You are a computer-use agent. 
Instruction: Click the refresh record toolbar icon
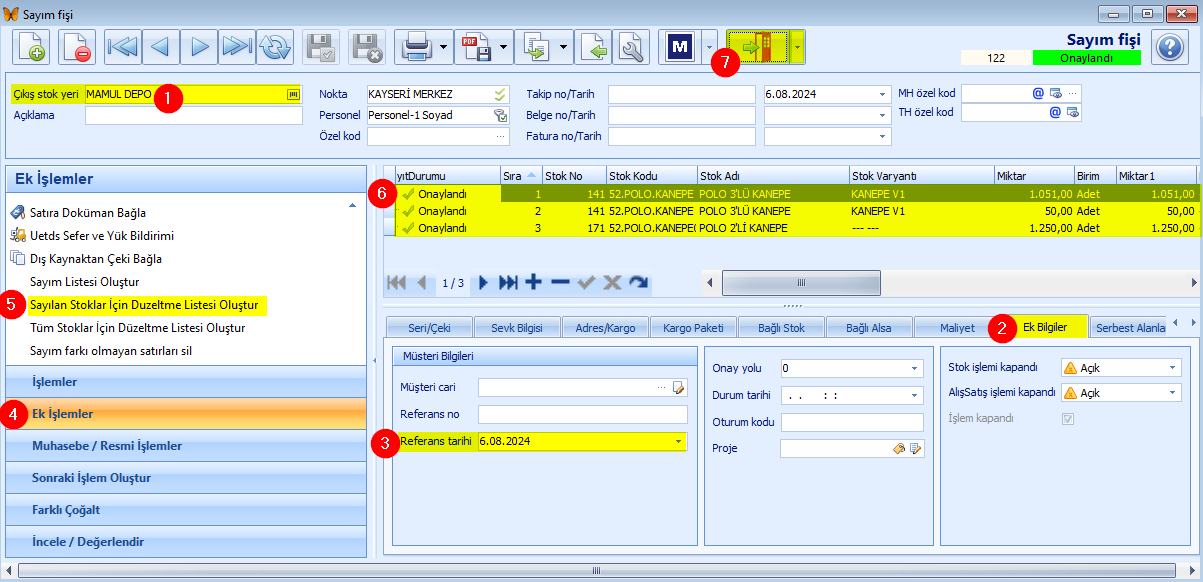click(274, 47)
